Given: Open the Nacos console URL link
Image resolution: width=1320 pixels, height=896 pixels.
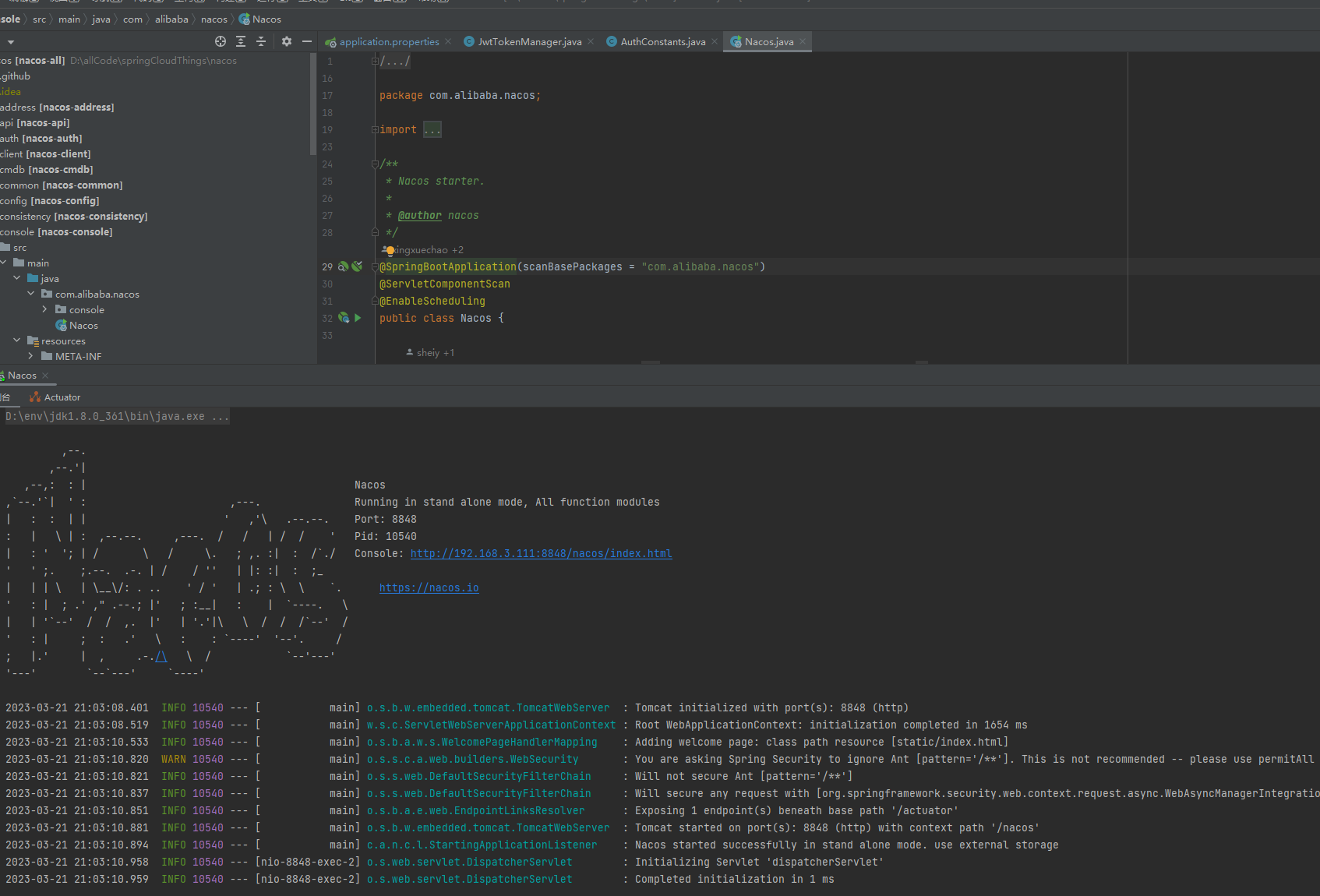Looking at the screenshot, I should (x=541, y=553).
